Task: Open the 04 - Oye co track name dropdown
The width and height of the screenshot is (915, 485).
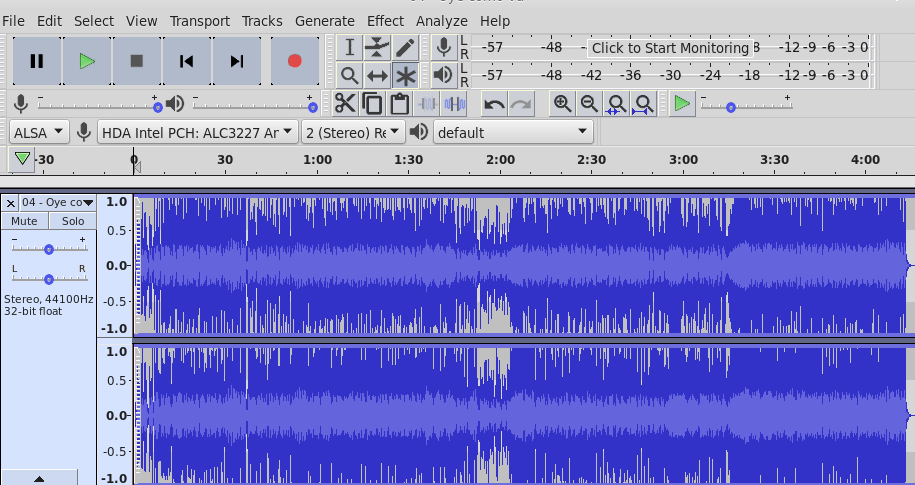Action: 58,203
